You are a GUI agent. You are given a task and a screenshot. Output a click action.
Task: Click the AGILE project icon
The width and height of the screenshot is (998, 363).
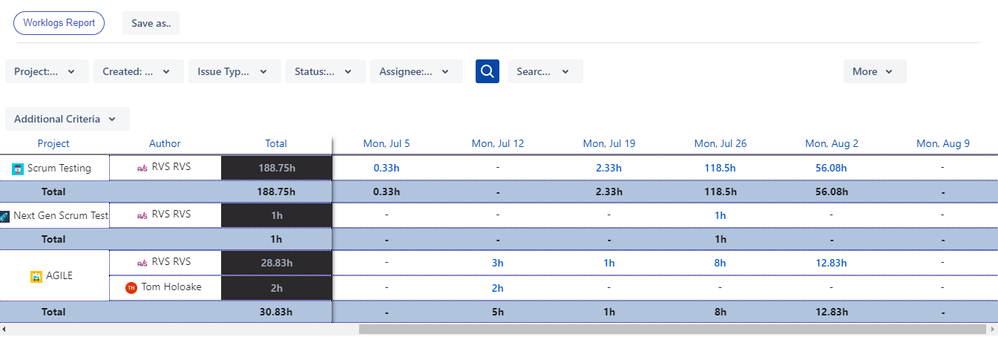[x=36, y=276]
